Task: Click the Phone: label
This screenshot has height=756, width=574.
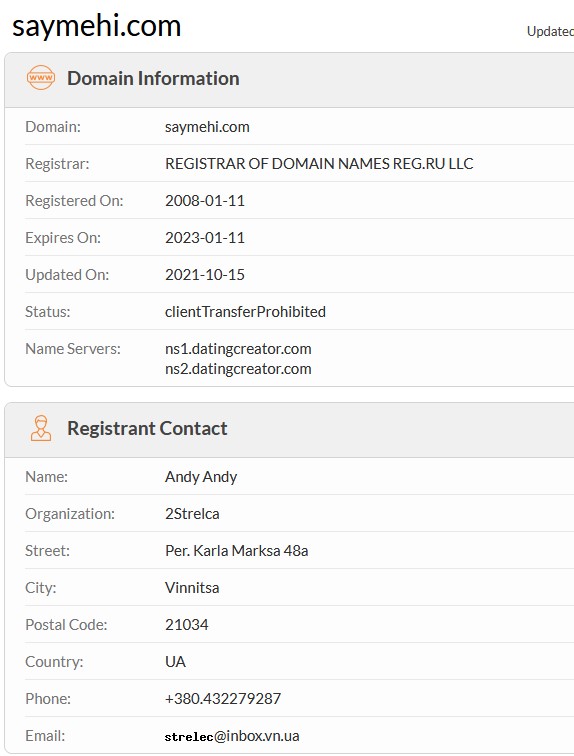Action: point(48,699)
